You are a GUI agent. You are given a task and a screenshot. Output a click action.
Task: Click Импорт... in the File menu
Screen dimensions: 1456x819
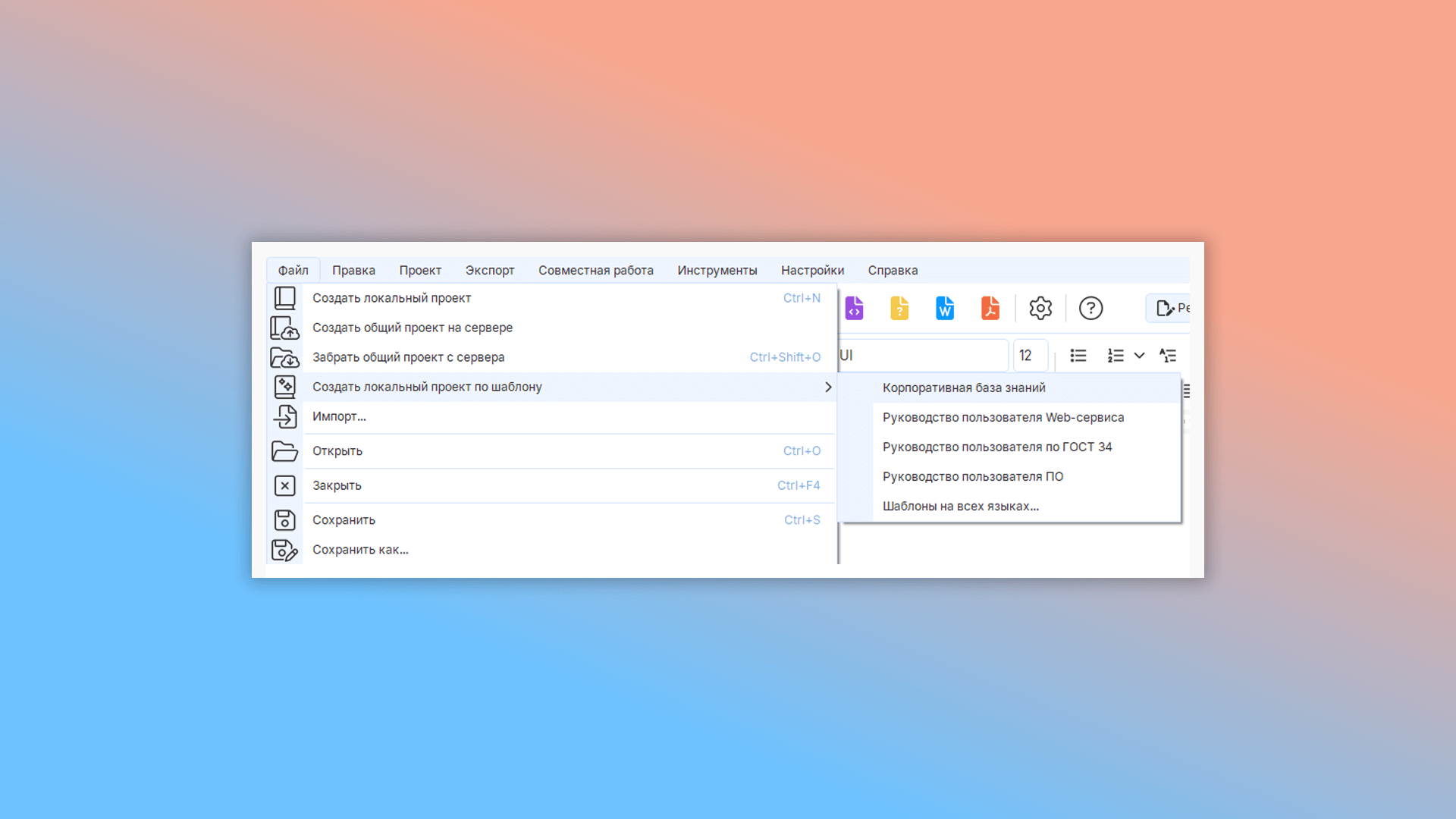339,416
